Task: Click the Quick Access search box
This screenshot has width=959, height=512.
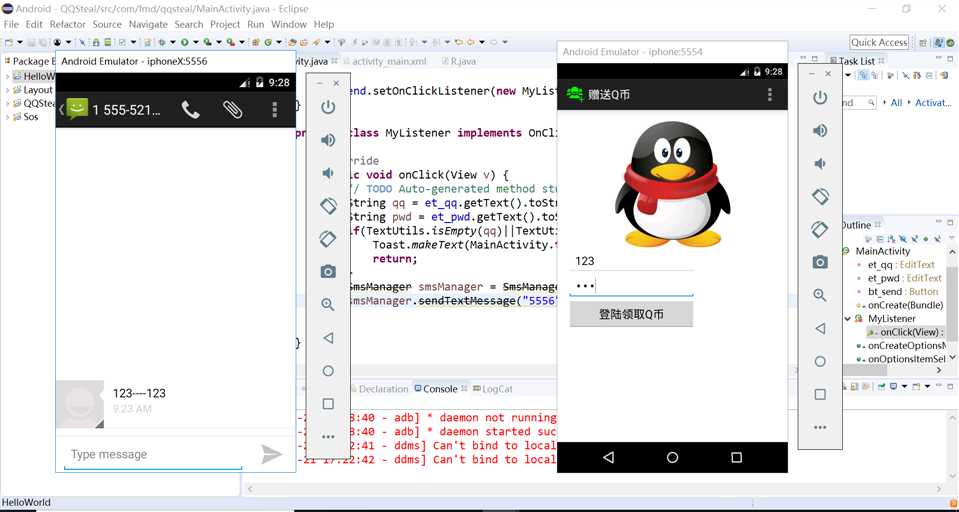Action: tap(879, 42)
